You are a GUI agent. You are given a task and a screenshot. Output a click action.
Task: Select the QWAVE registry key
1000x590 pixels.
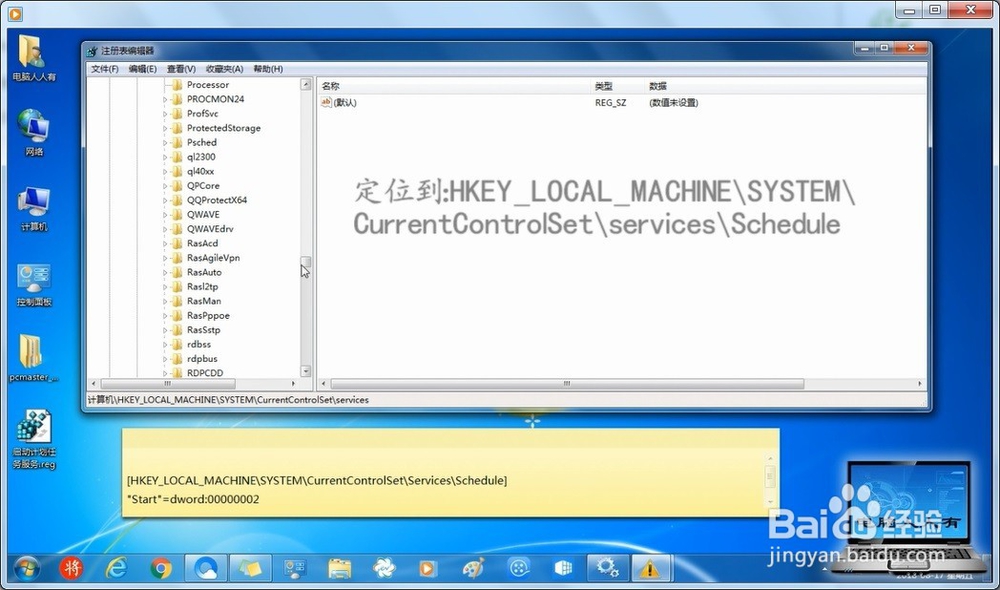click(x=203, y=214)
